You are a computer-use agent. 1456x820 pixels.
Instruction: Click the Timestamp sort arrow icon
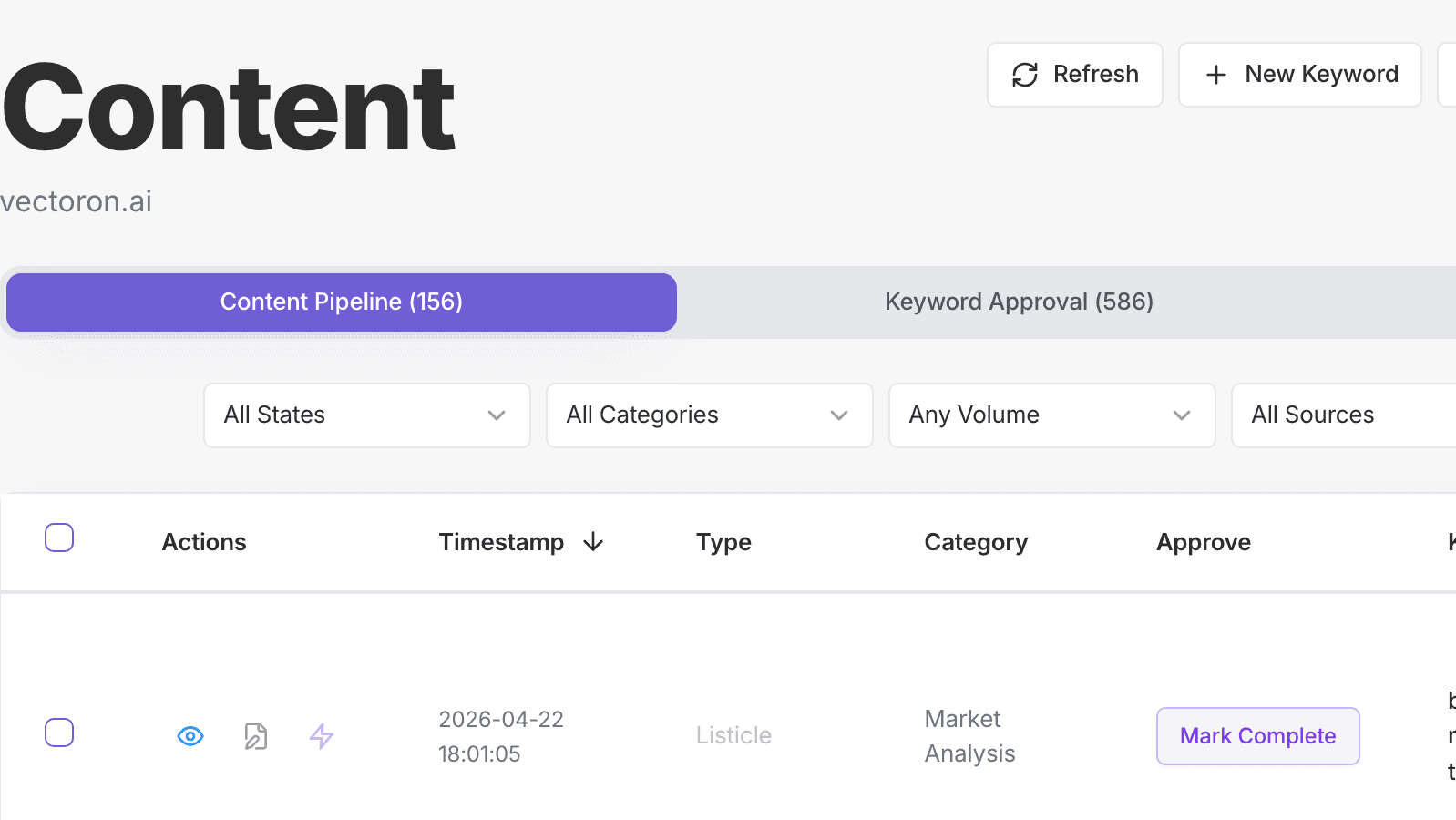pos(593,542)
